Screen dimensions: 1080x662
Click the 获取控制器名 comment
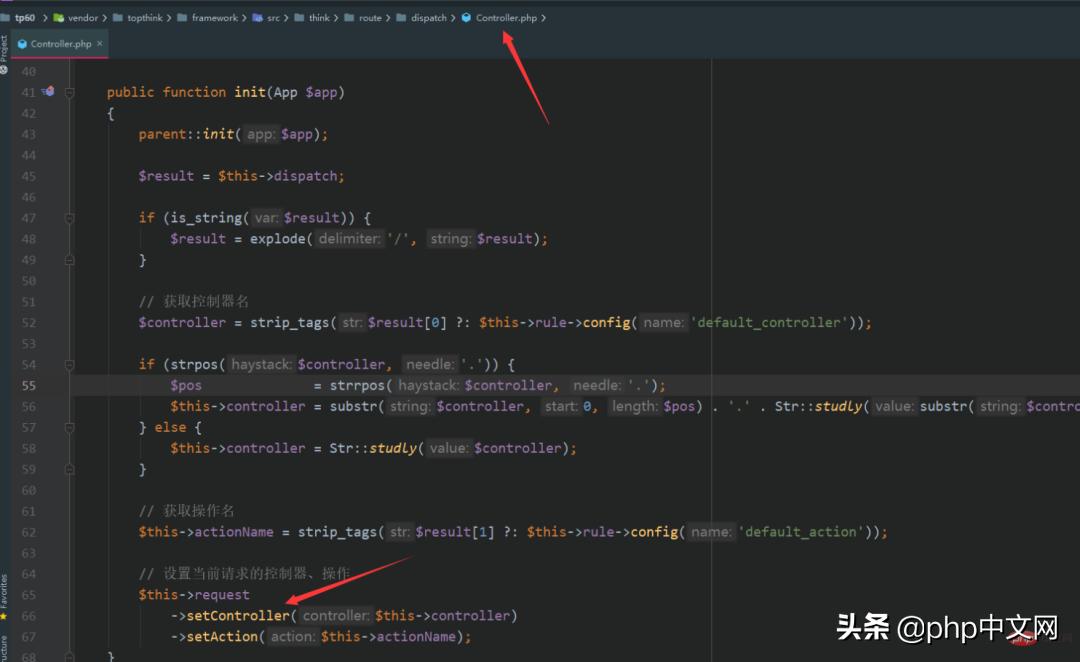pos(194,302)
